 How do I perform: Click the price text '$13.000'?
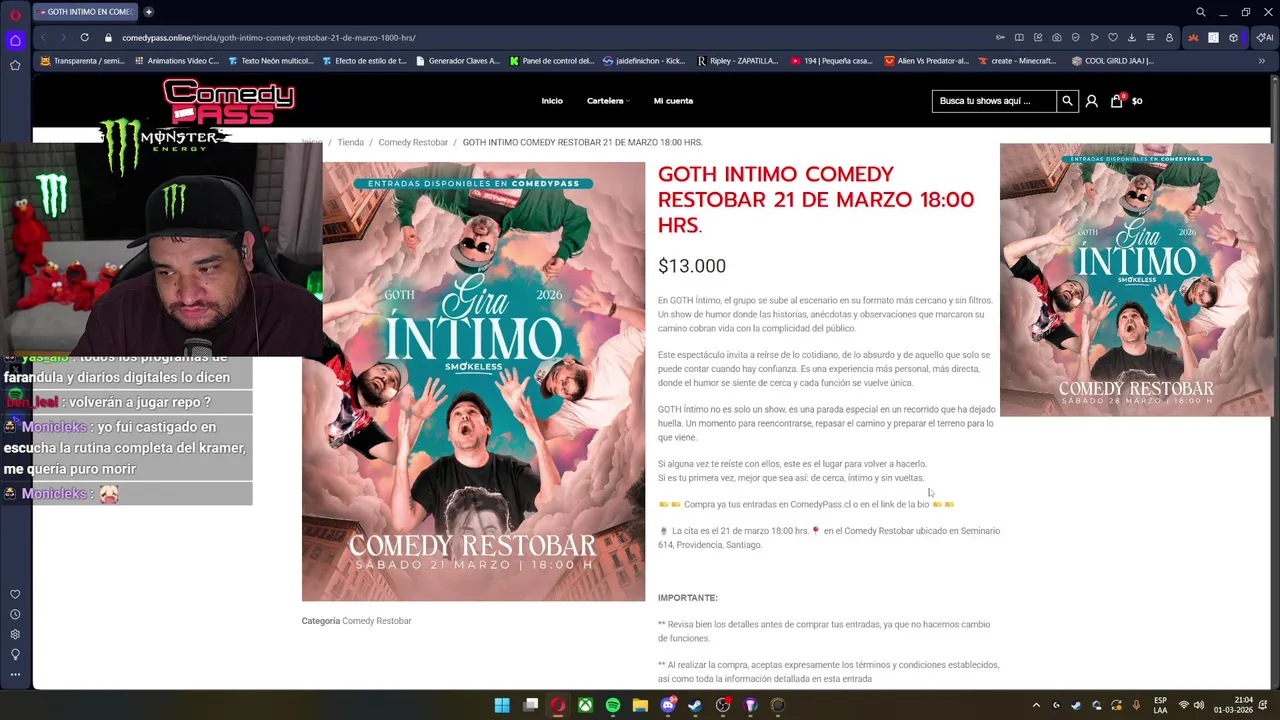click(692, 266)
